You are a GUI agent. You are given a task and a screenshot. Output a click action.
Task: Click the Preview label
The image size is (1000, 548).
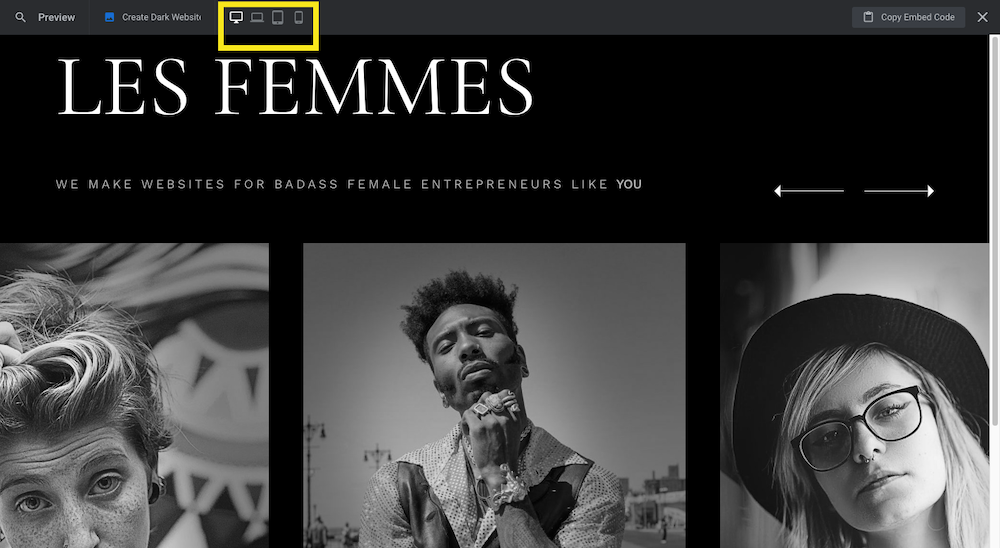point(56,17)
